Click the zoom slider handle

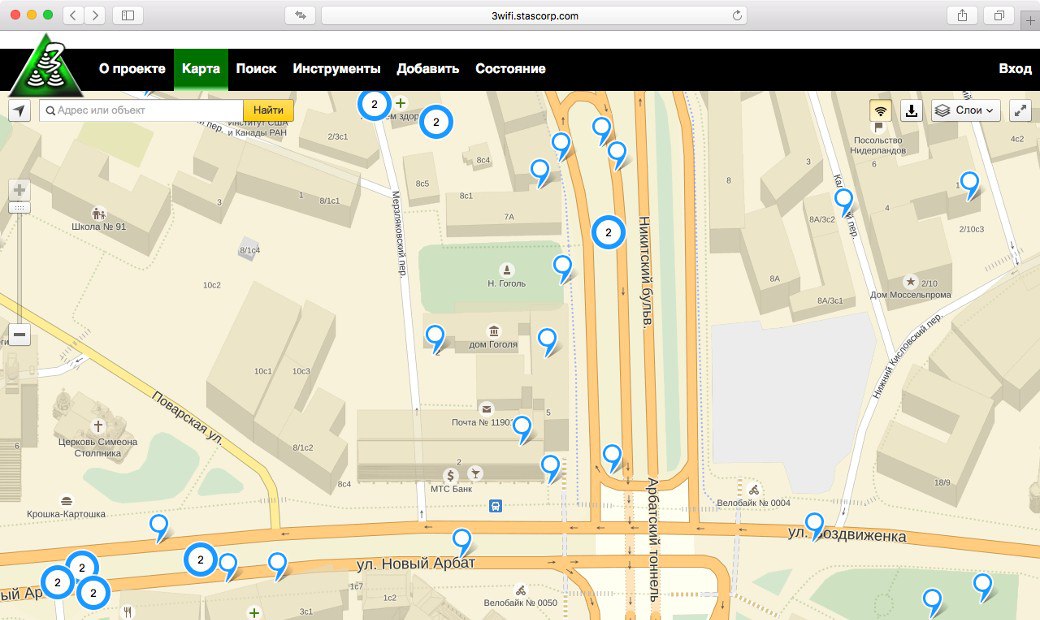(19, 208)
